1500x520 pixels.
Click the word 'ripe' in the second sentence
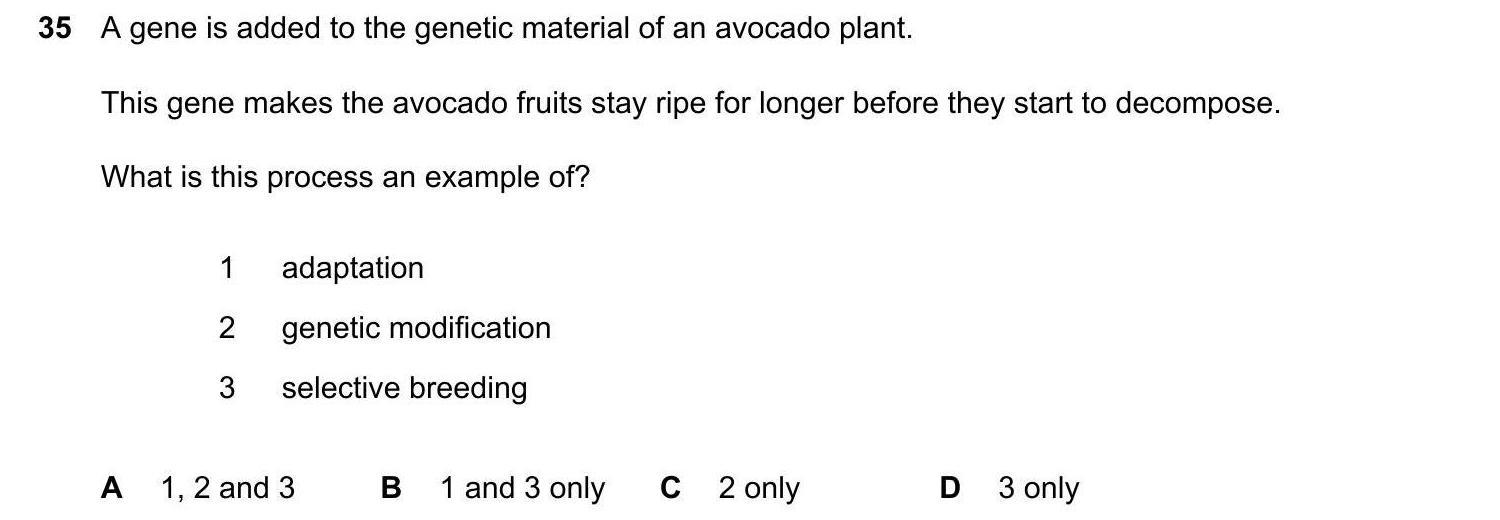pos(680,104)
